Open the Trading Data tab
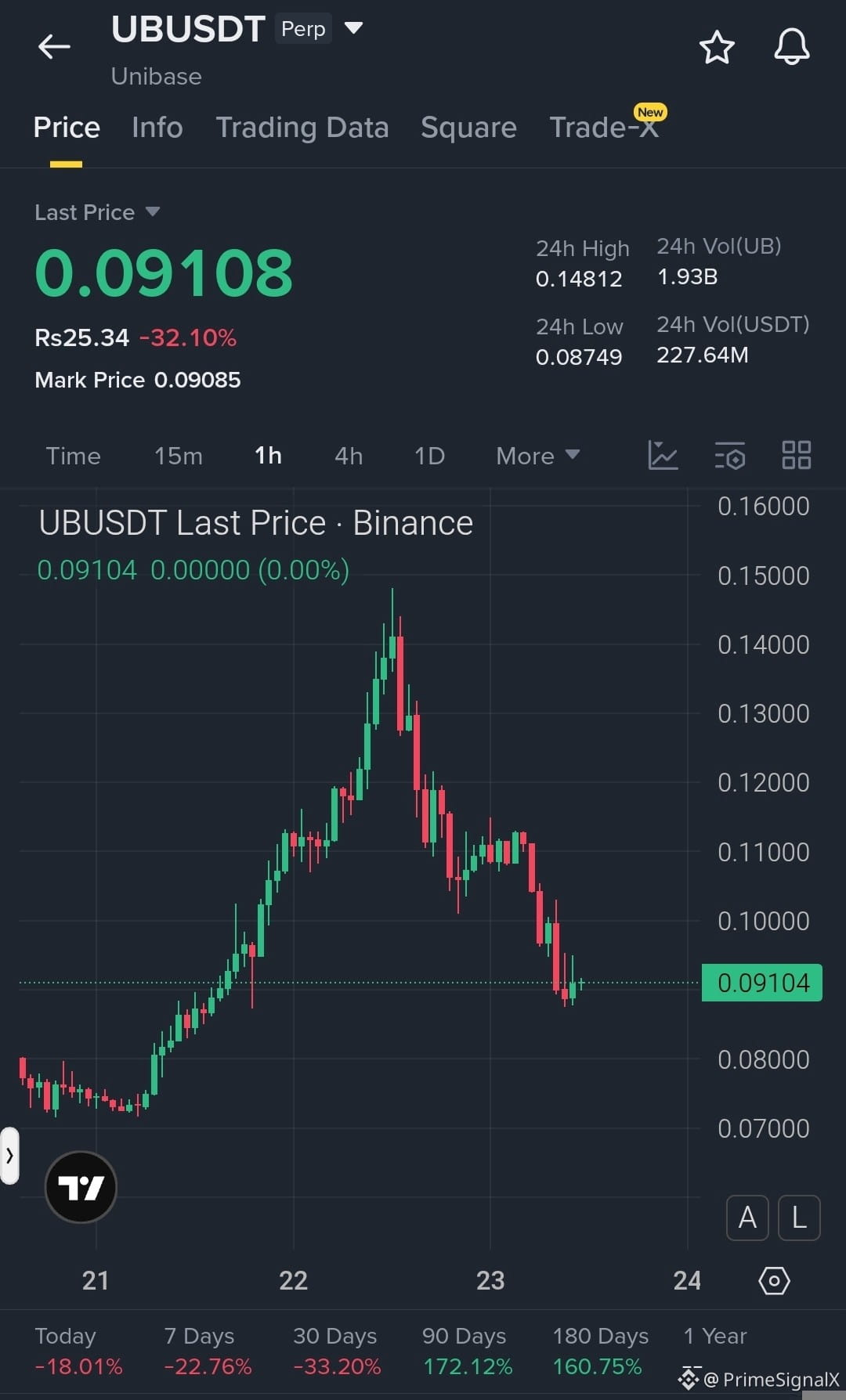Viewport: 846px width, 1400px height. point(302,127)
